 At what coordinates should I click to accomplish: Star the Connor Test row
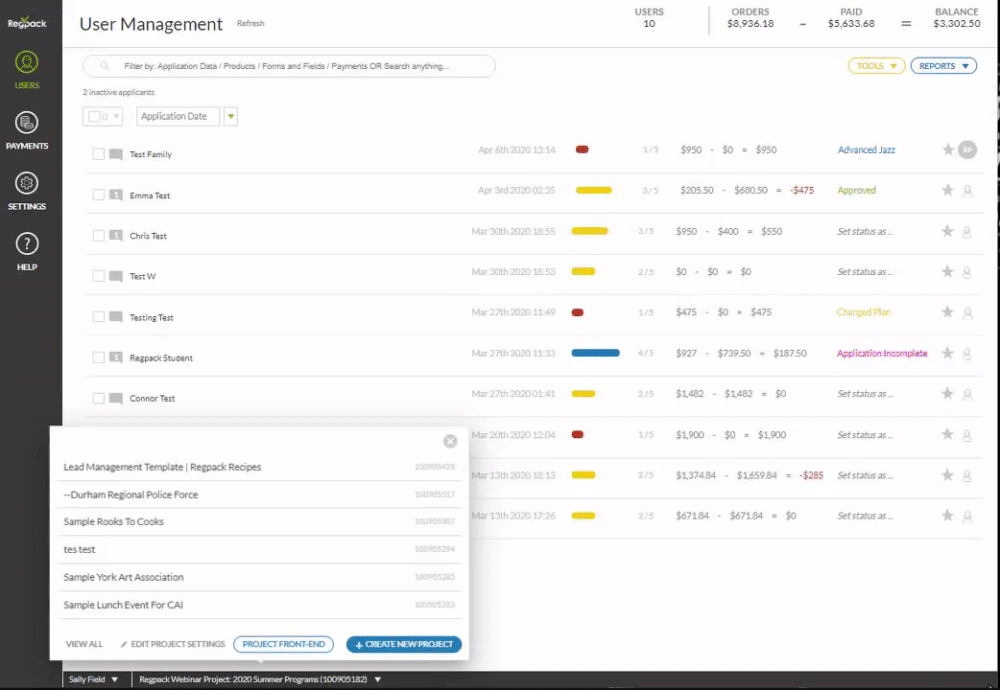[x=948, y=393]
